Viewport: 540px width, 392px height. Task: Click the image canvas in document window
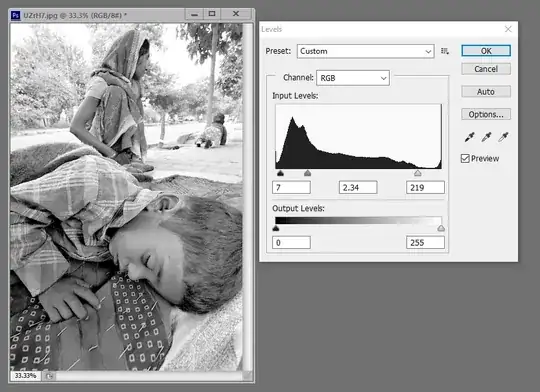126,197
